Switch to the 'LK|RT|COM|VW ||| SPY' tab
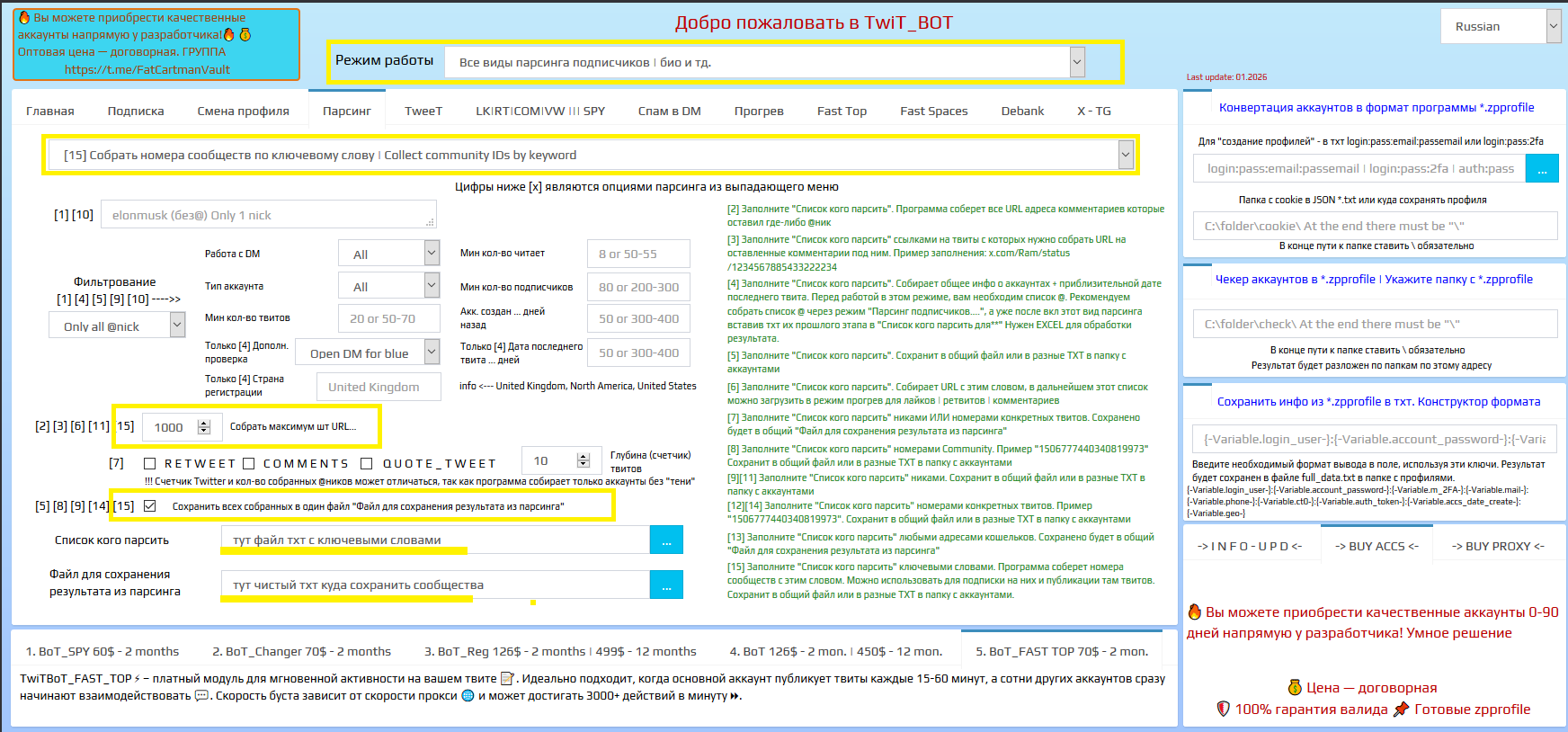 (540, 111)
